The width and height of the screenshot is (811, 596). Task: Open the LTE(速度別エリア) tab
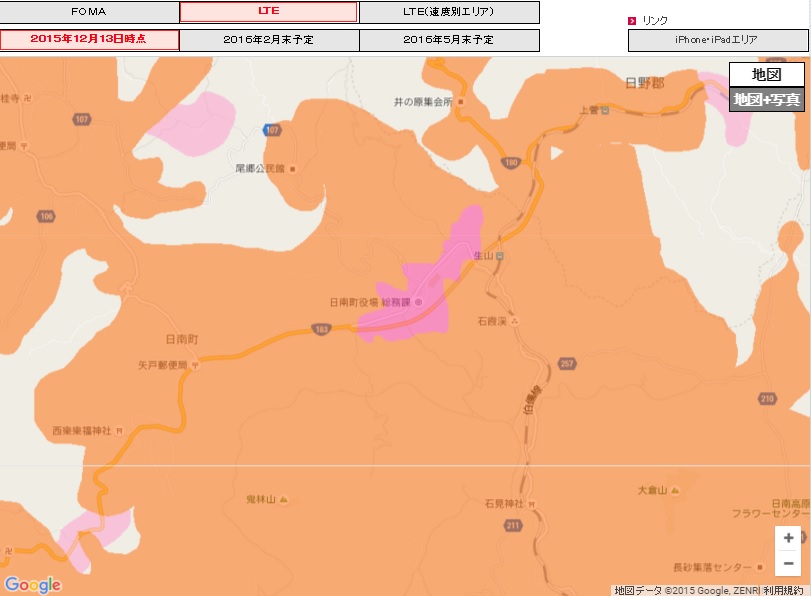[x=448, y=12]
